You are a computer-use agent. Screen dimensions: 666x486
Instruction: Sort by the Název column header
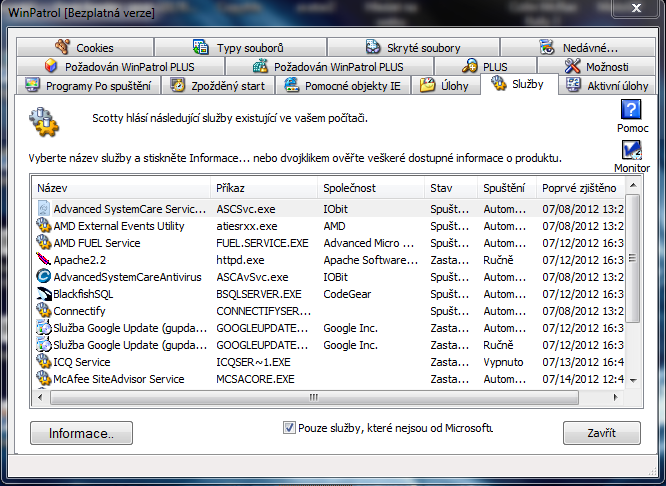[x=121, y=188]
